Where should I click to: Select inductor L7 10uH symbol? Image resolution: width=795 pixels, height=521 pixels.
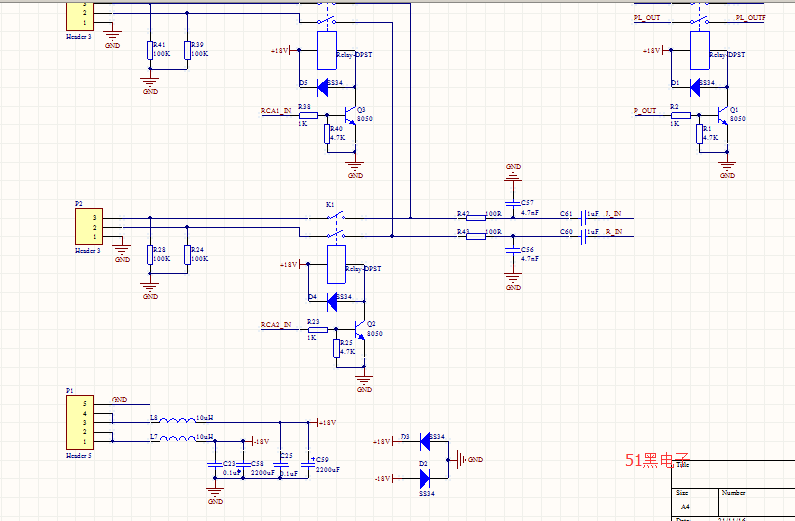(x=178, y=439)
